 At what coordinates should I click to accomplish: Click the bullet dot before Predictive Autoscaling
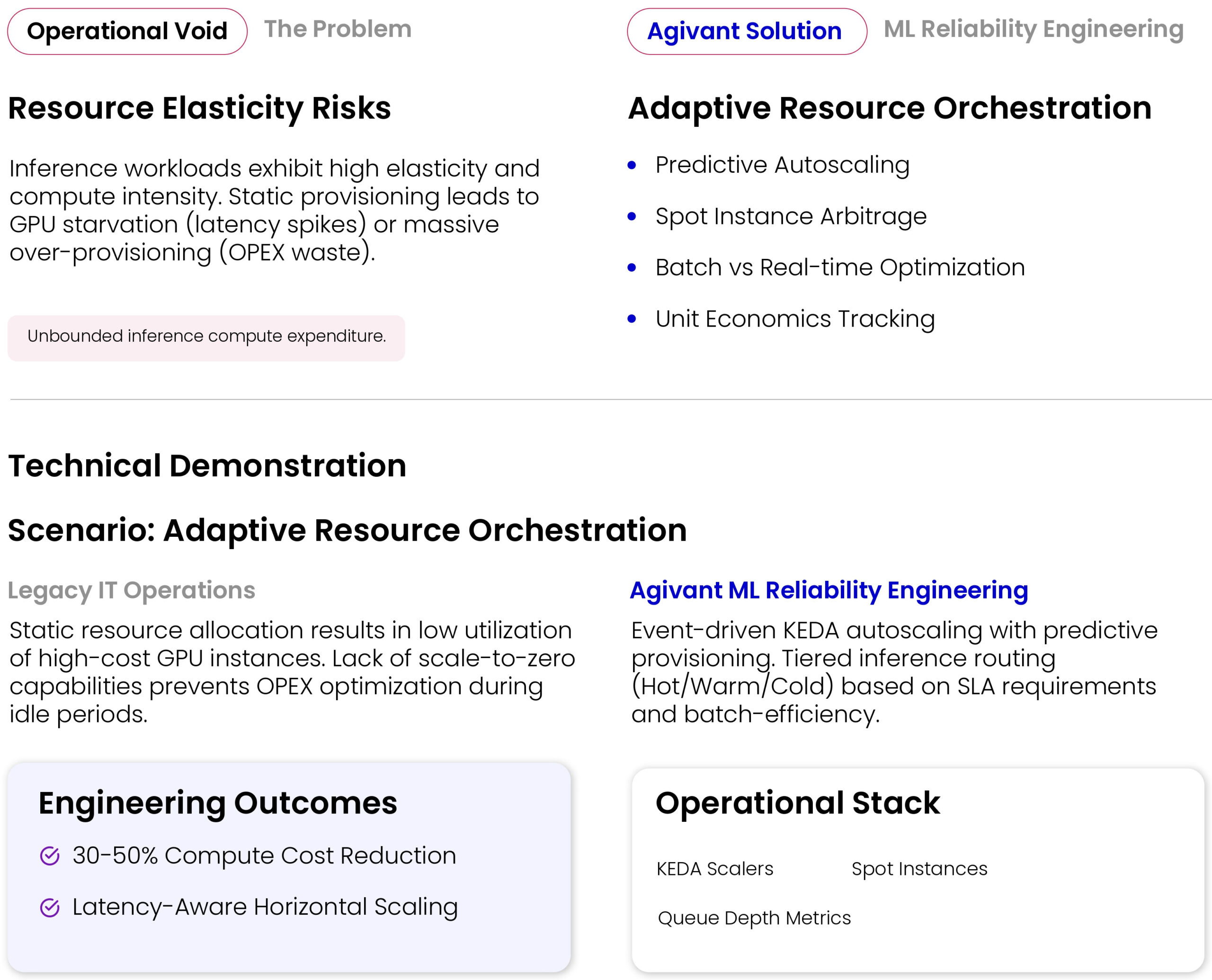click(632, 165)
